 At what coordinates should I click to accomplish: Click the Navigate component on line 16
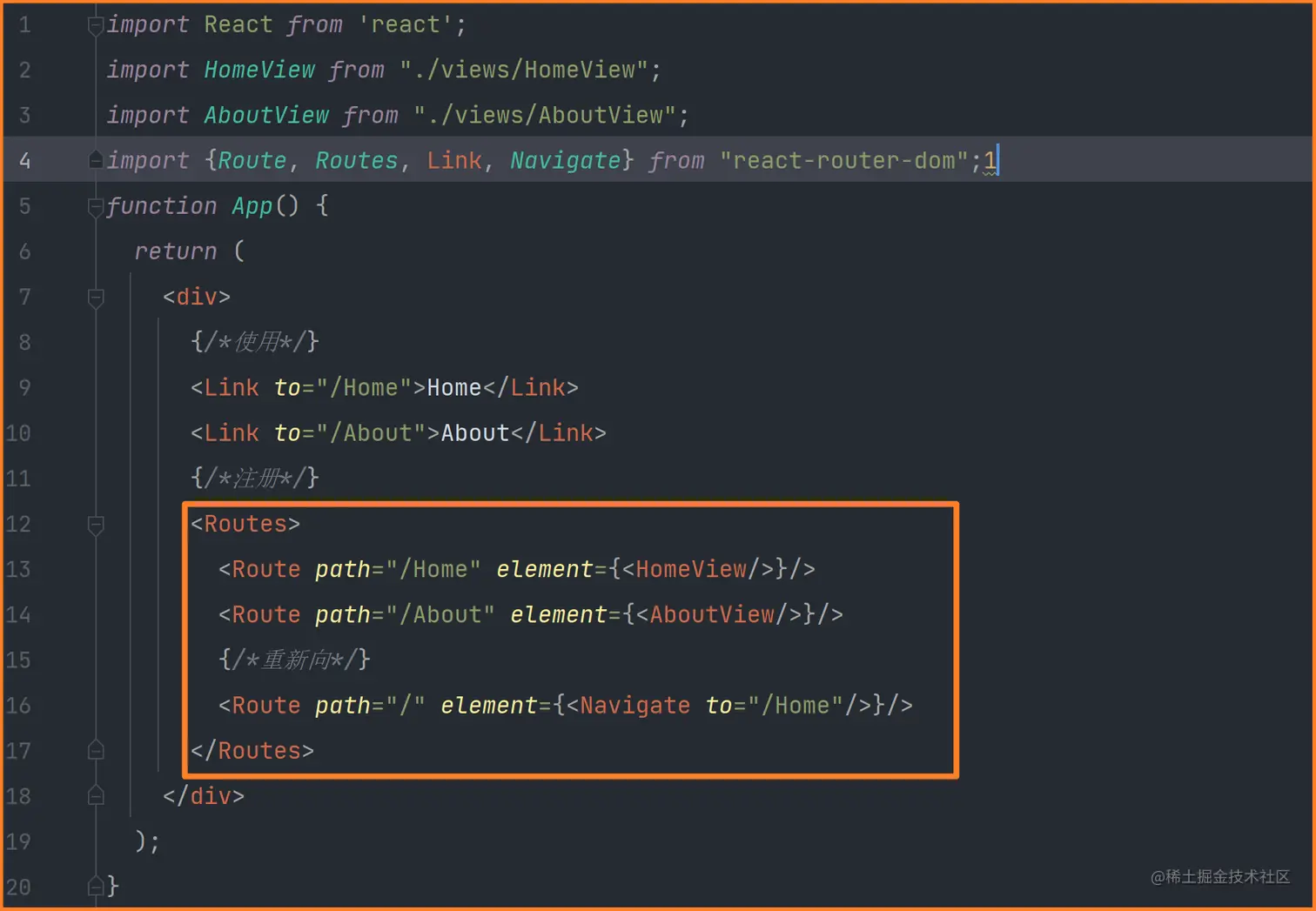click(x=634, y=705)
